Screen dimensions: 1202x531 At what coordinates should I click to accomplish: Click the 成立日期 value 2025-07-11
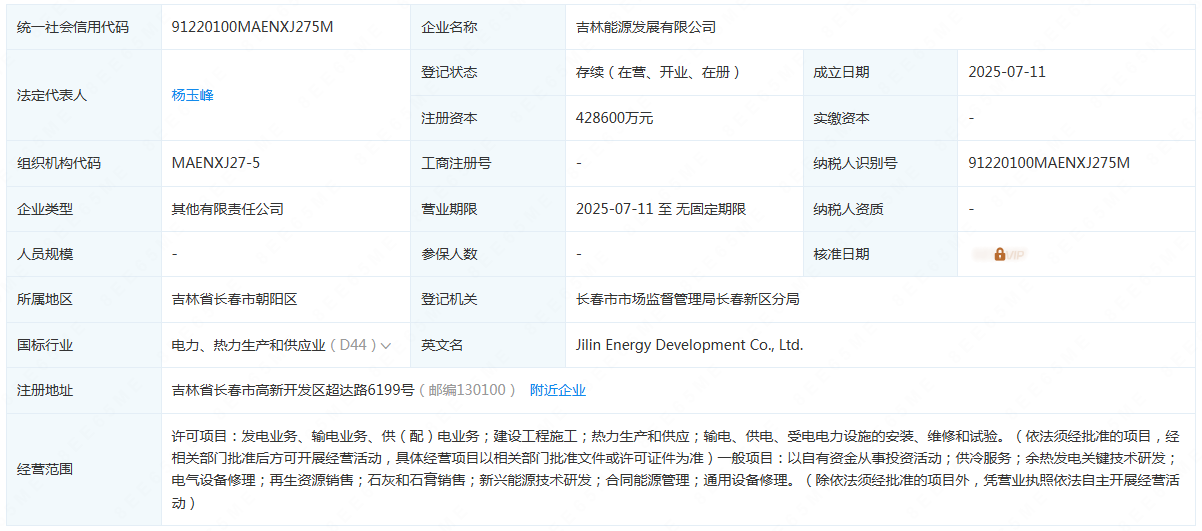tap(1007, 72)
